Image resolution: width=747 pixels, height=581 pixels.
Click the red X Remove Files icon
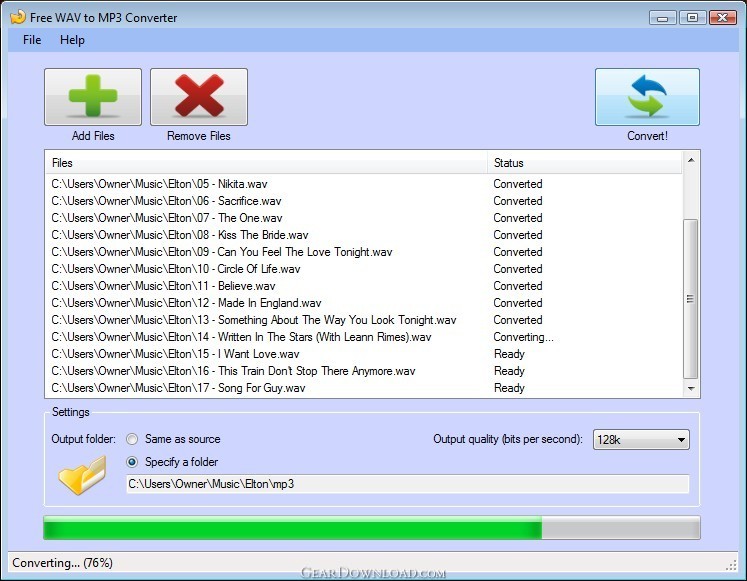pyautogui.click(x=199, y=97)
